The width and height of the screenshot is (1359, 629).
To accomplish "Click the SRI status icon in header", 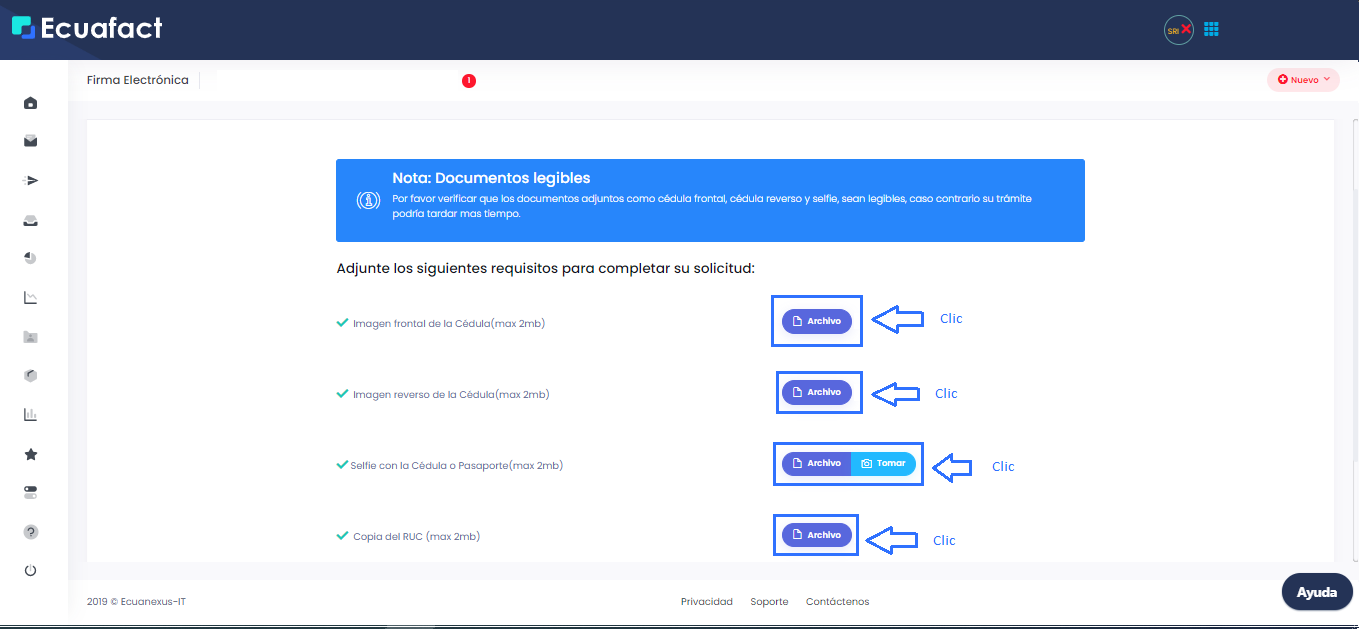I will (1178, 30).
